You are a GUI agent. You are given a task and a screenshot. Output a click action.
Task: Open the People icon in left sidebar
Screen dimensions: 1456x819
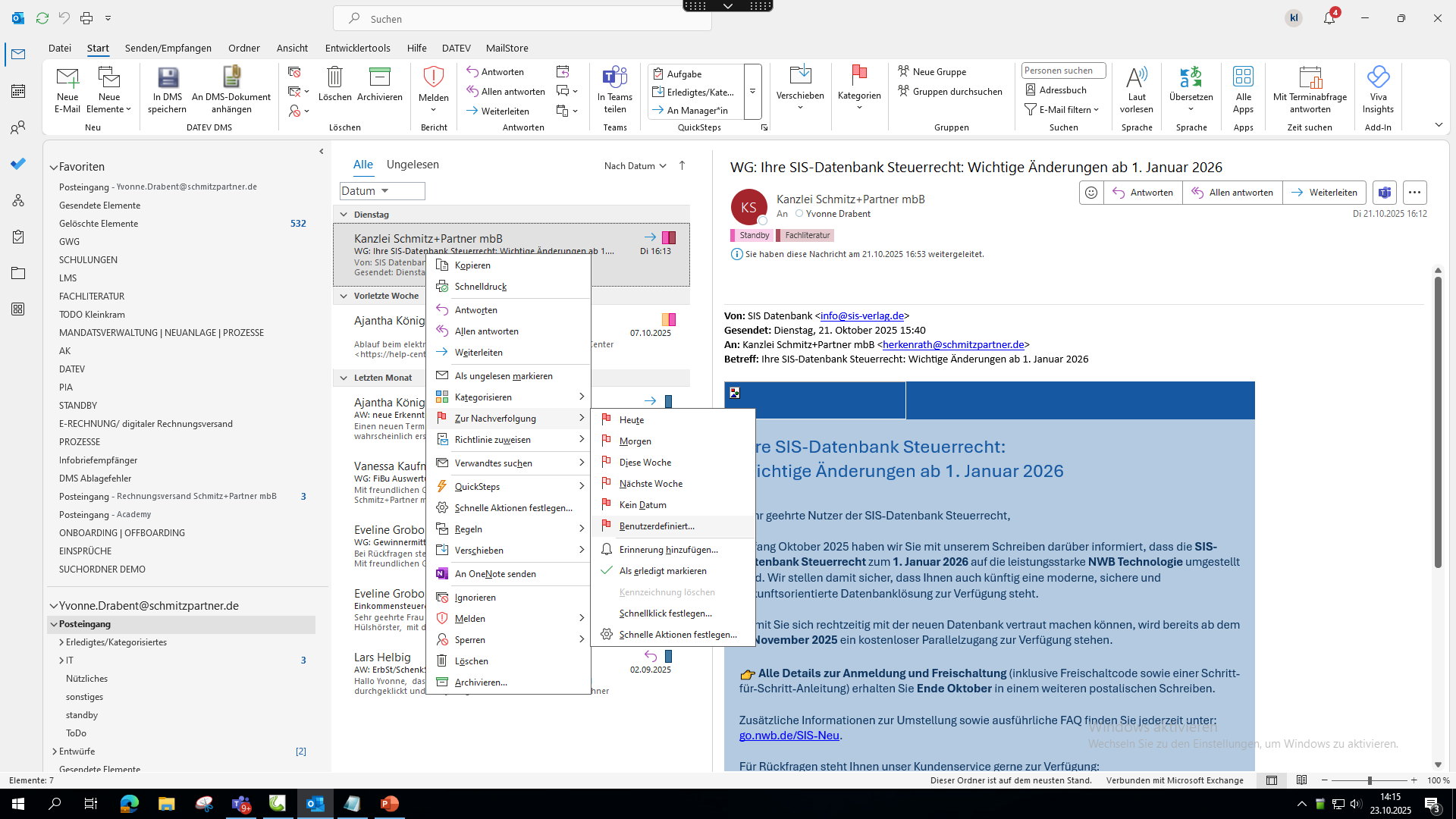point(18,127)
